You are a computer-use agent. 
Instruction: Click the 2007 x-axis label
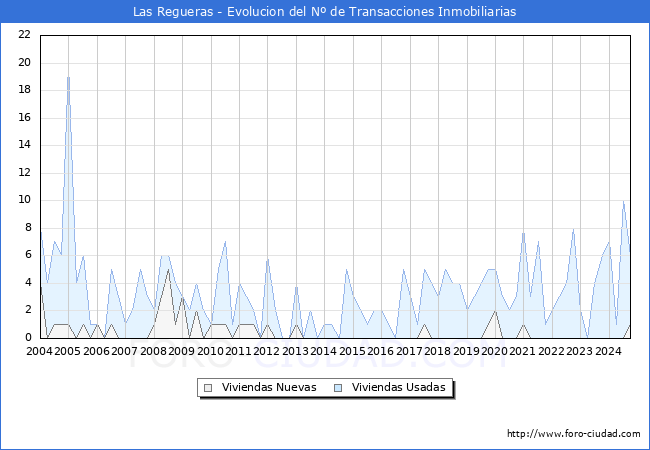tap(125, 351)
